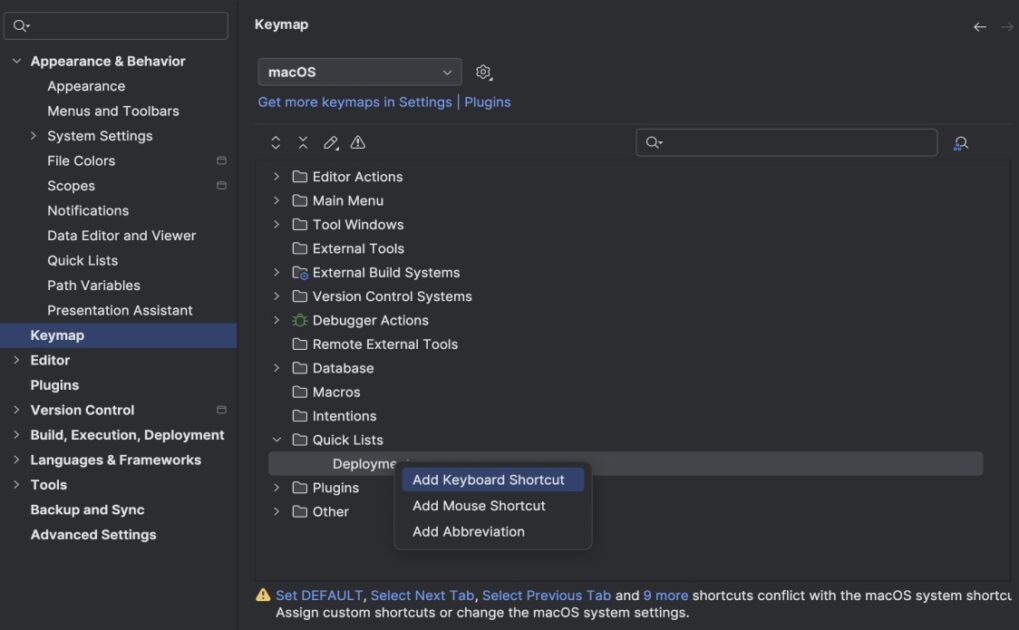Open the macOS keymap dropdown

pyautogui.click(x=359, y=71)
